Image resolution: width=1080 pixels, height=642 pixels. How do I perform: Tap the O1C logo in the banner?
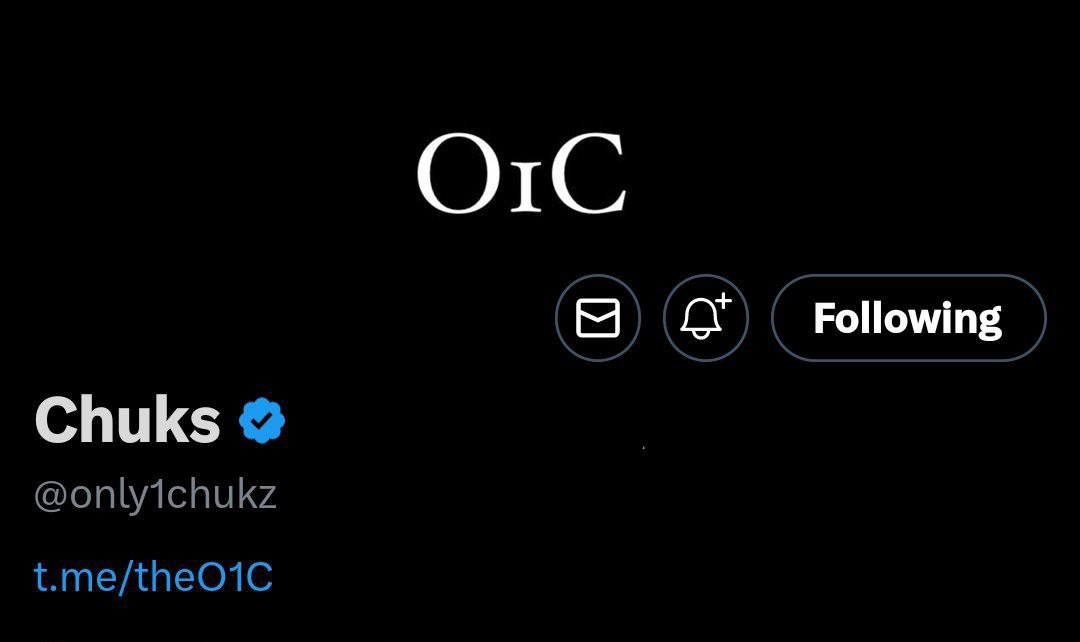click(x=521, y=176)
